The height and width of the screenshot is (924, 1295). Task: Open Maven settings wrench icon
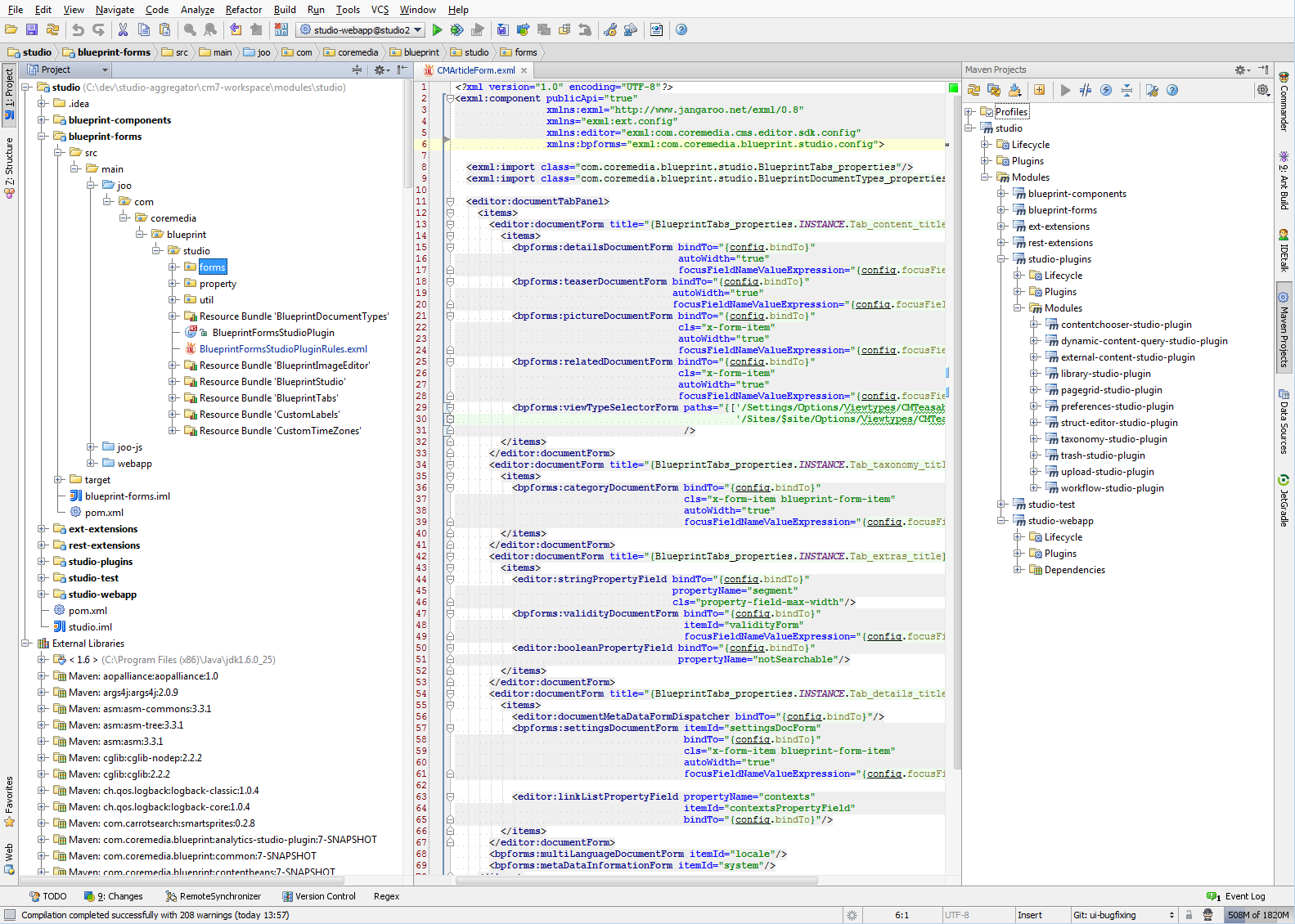(x=1152, y=91)
